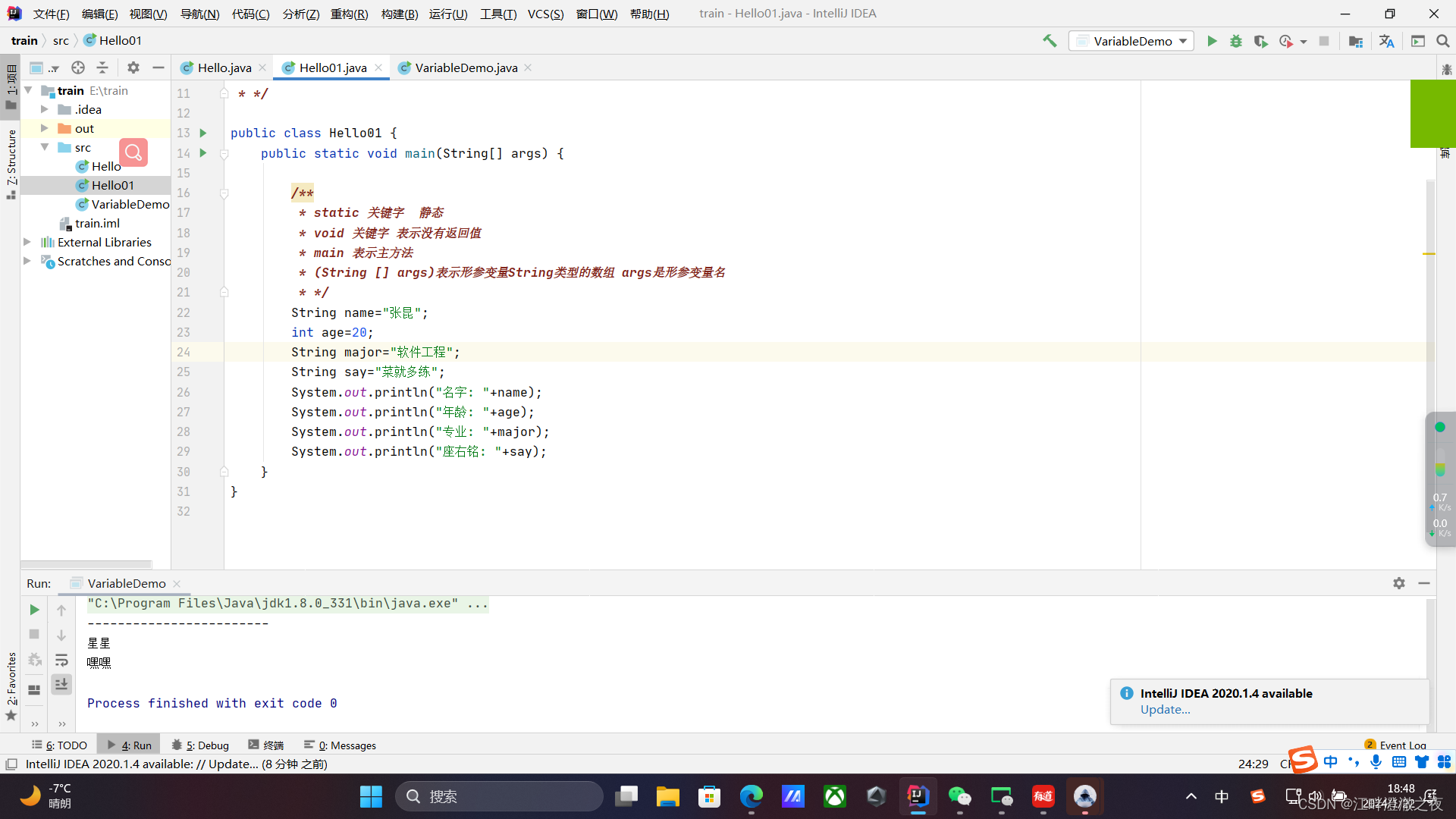The image size is (1456, 819).
Task: Toggle fold marker at line 16 comment
Action: tap(224, 193)
